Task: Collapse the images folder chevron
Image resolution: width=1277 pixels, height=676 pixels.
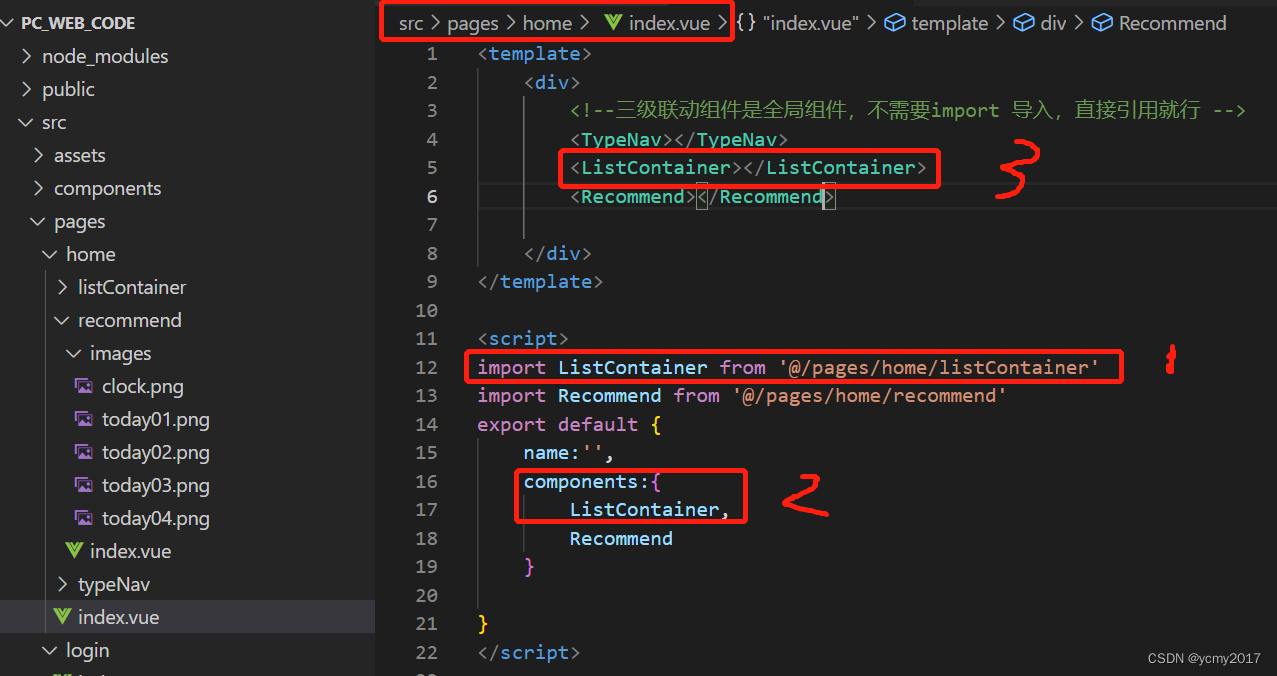Action: pos(74,353)
